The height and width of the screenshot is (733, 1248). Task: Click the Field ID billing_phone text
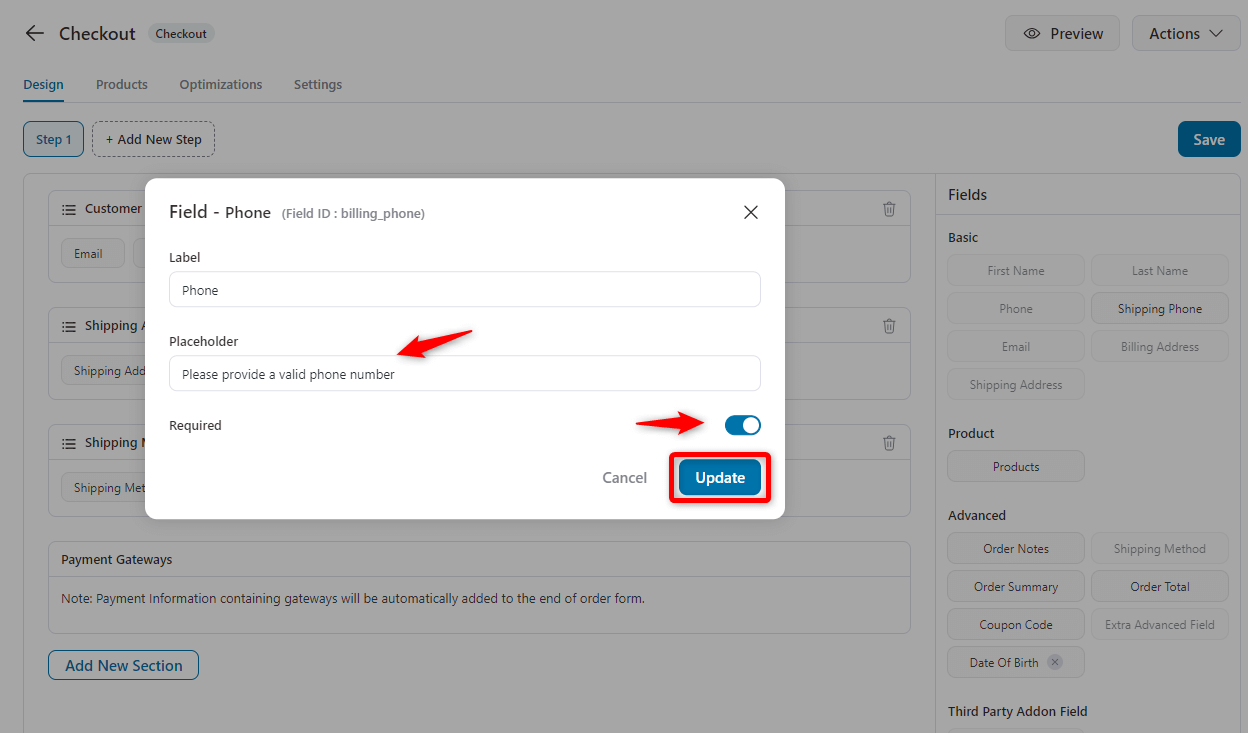[353, 214]
